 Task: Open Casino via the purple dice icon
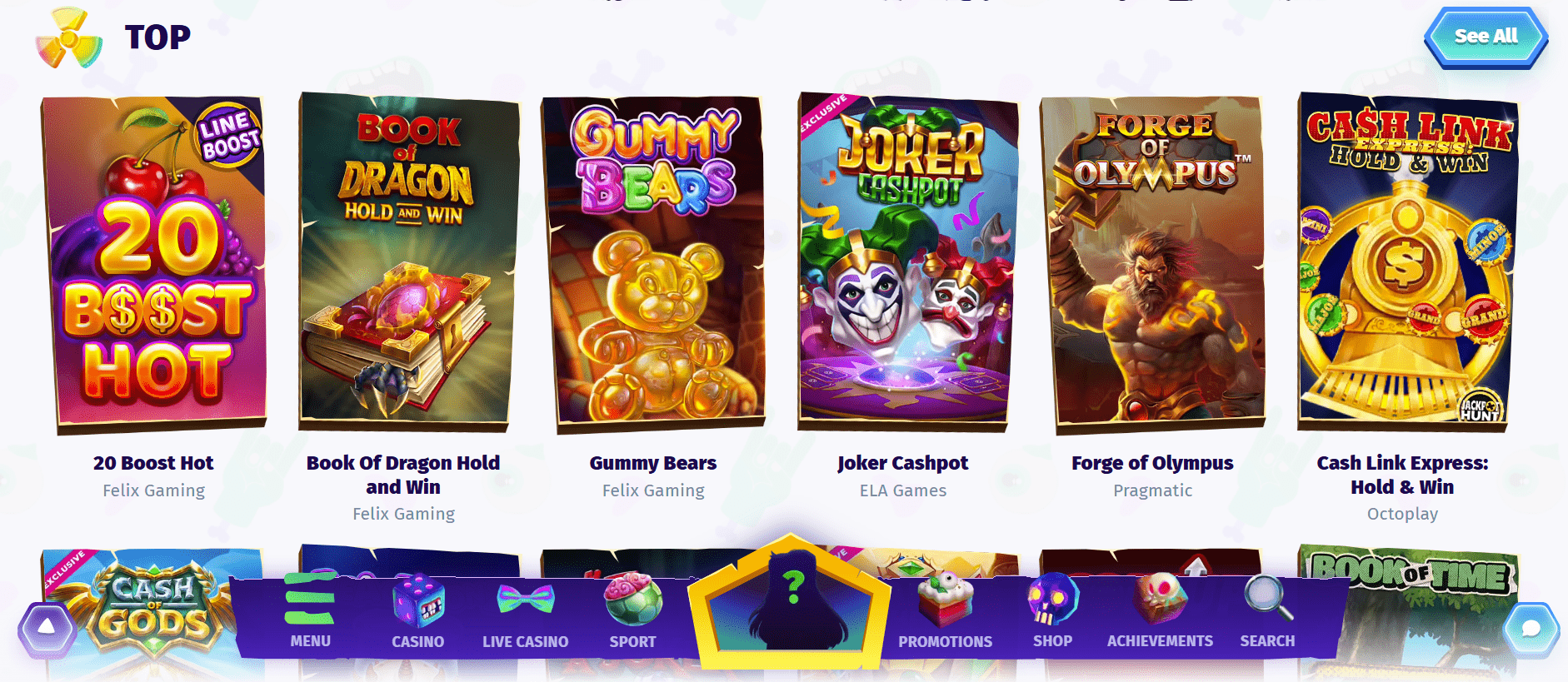coord(418,600)
